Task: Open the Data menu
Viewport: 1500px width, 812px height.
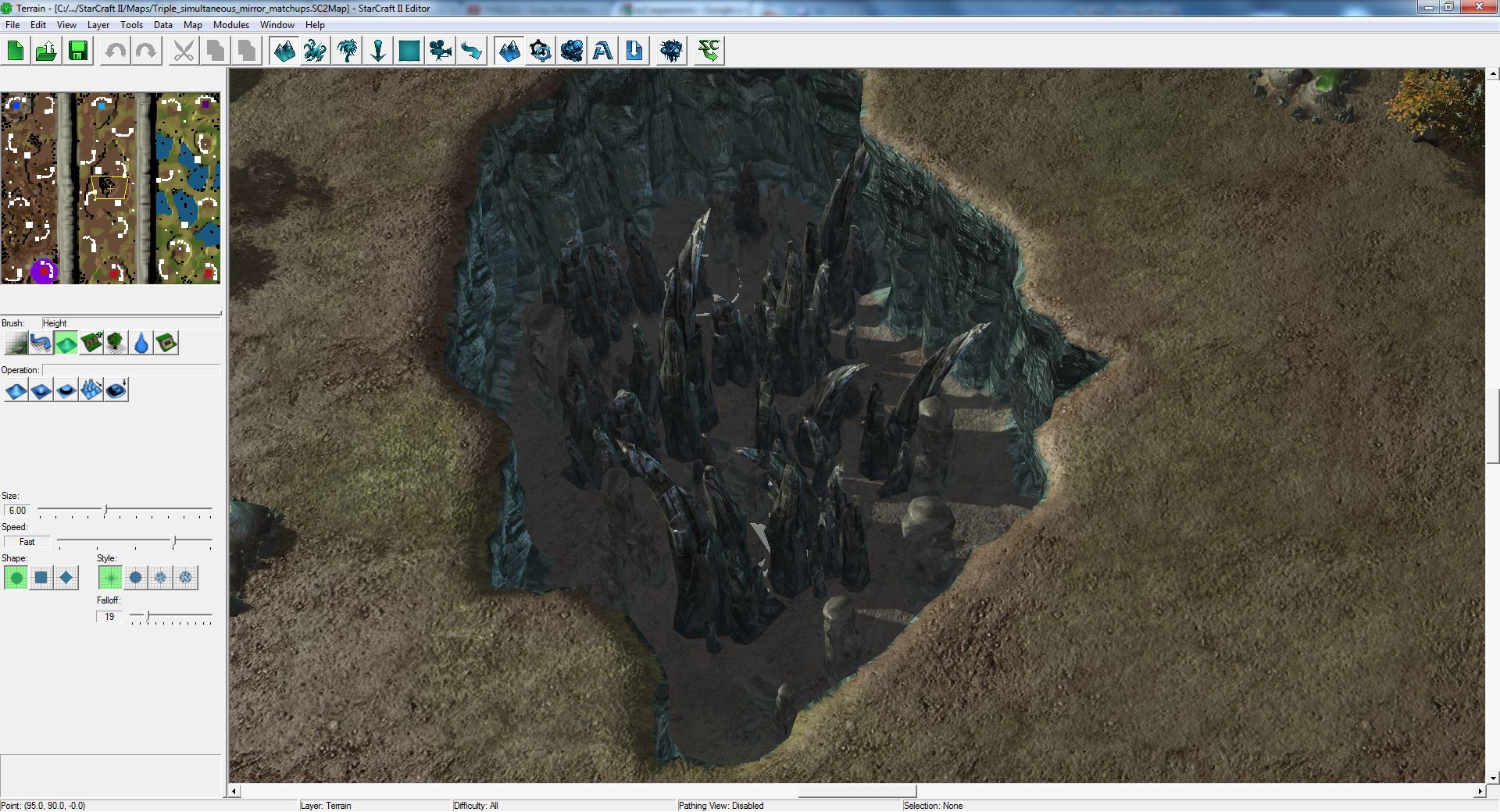Action: pyautogui.click(x=163, y=25)
